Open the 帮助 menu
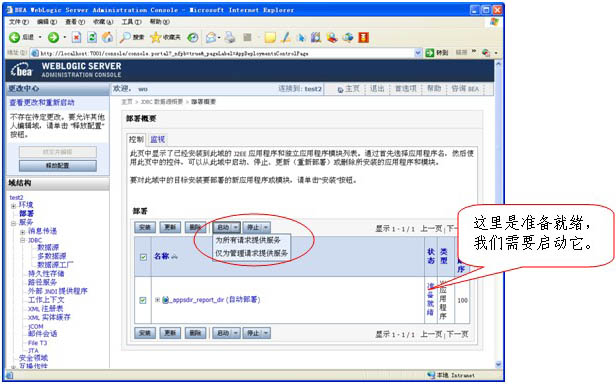This screenshot has height=385, width=616. click(x=160, y=22)
